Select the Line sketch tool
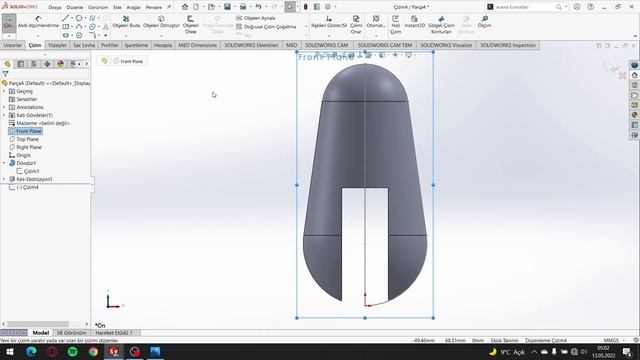The height and width of the screenshot is (360, 640). pos(65,18)
